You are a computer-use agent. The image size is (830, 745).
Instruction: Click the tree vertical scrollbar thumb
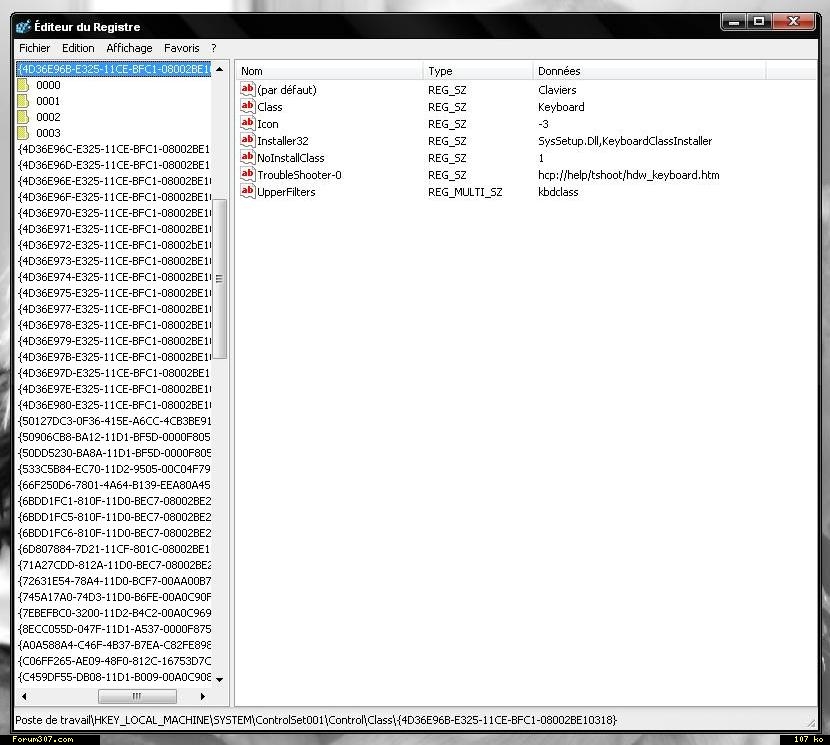point(220,279)
